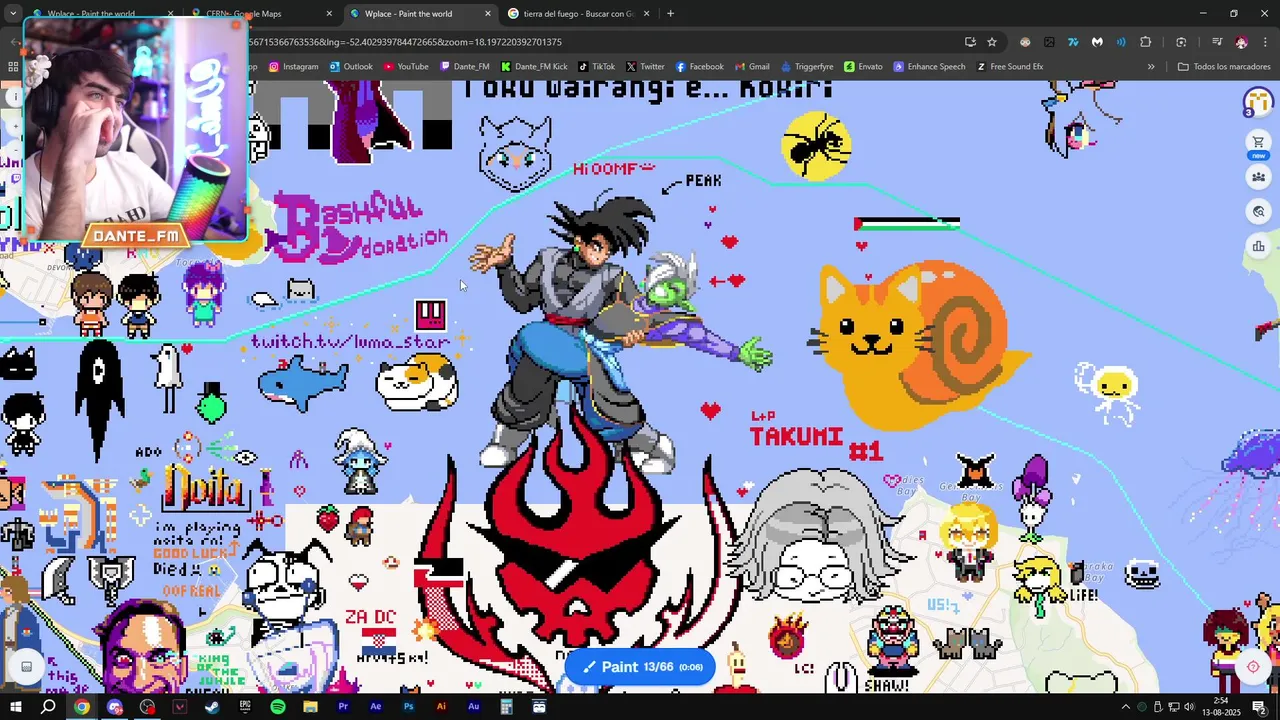
Task: Close the tierra del fuego tab
Action: click(646, 14)
